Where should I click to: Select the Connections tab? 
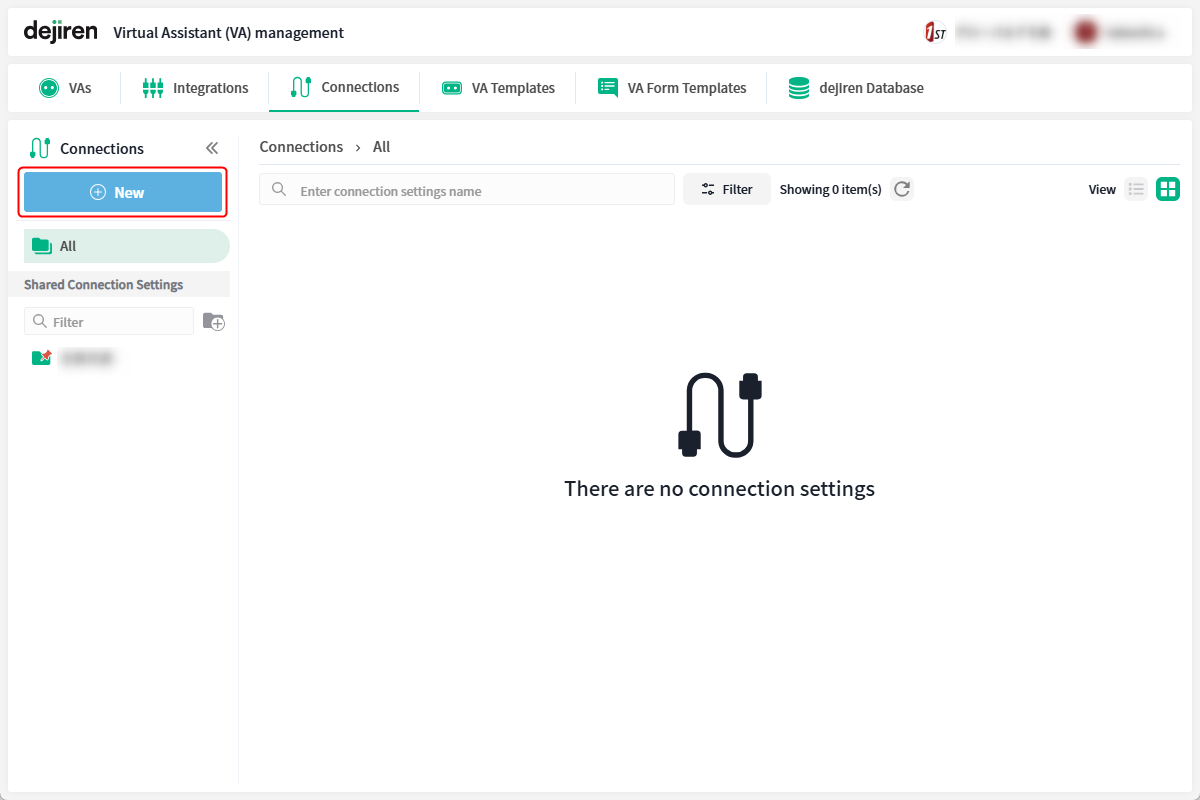coord(344,88)
